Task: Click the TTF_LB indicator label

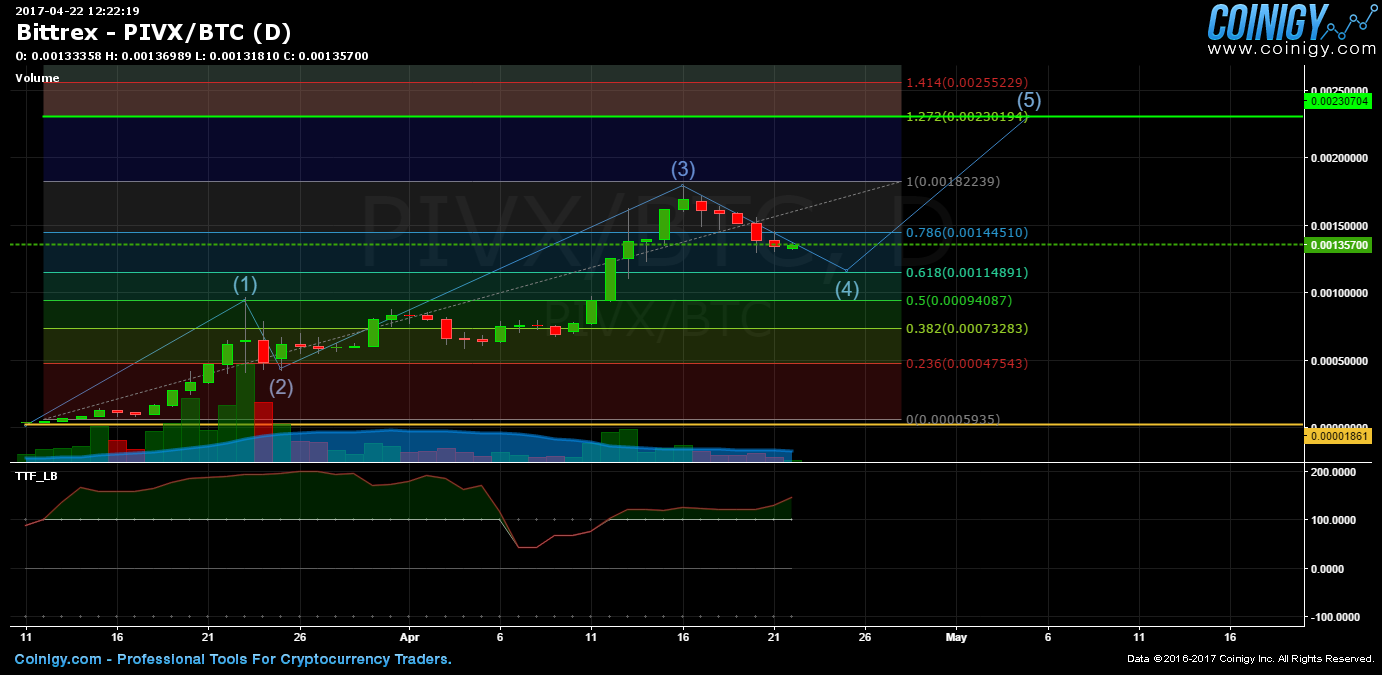Action: point(35,476)
